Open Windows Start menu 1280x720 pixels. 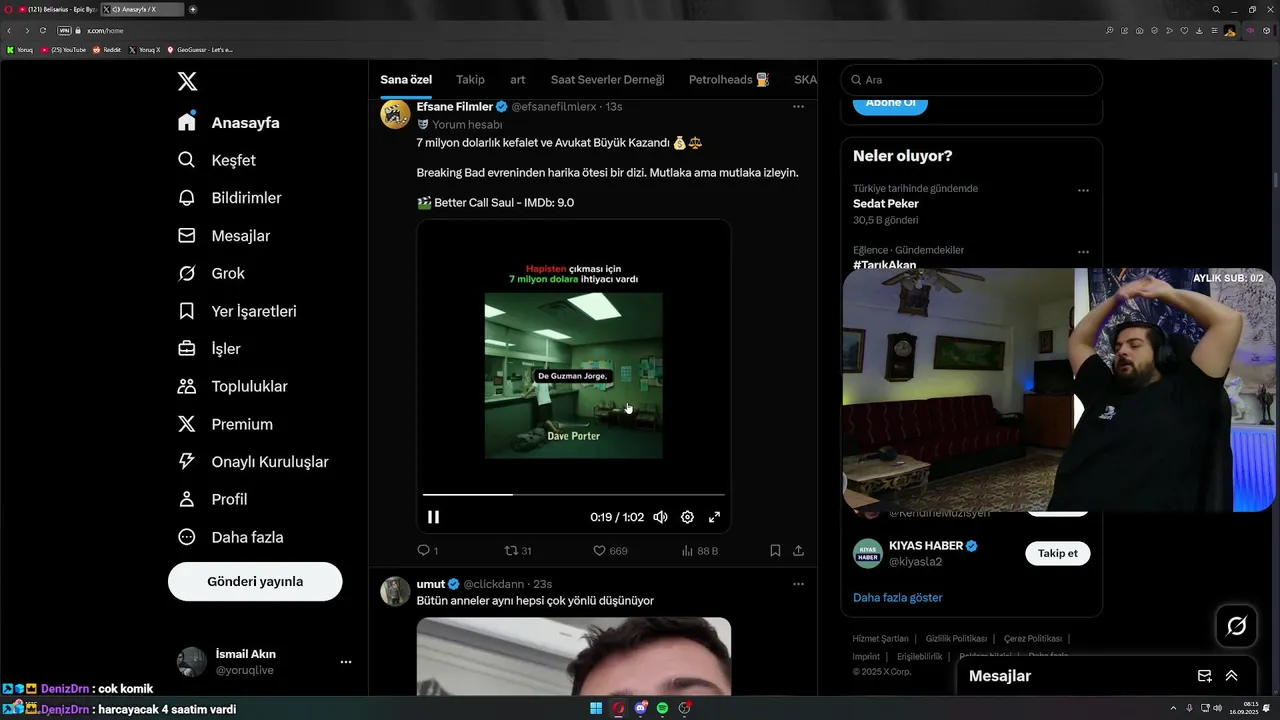[596, 708]
